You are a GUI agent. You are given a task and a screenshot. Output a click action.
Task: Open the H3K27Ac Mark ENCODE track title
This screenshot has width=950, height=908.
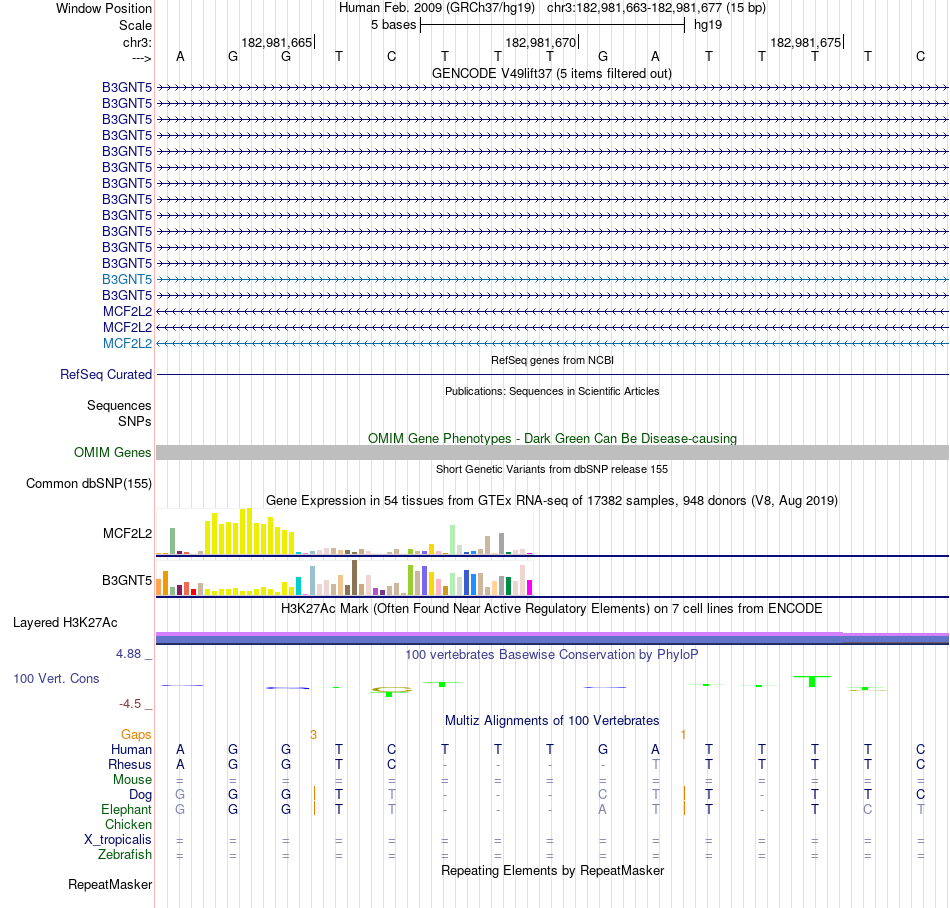tap(552, 608)
